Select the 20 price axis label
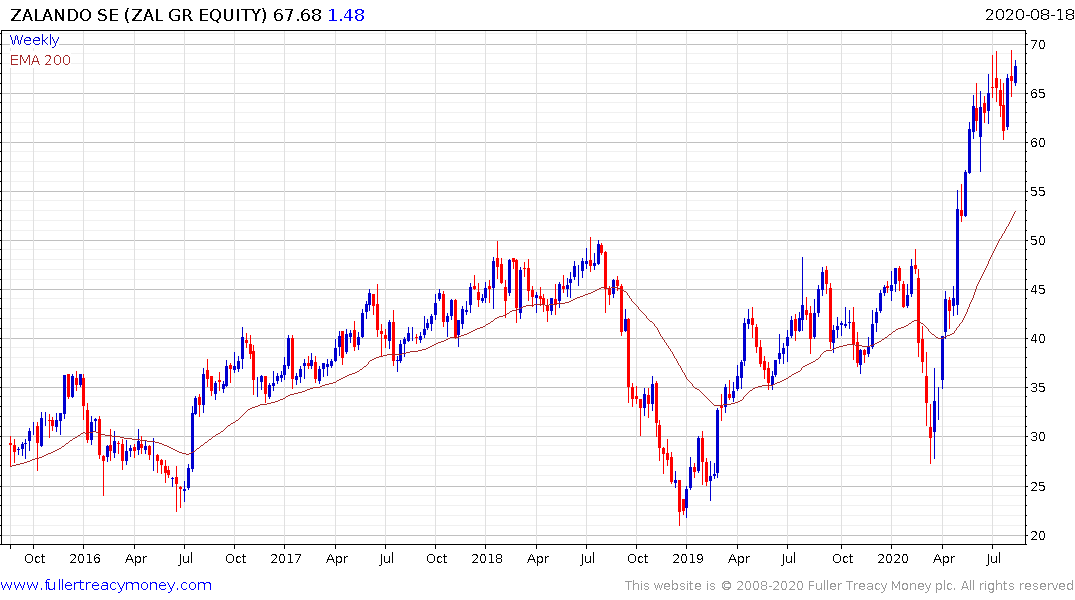Screen dimensions: 1075x600 tap(1037, 536)
